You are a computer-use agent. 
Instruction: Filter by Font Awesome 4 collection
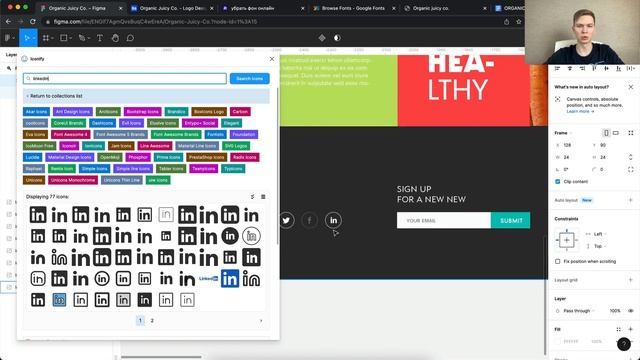pyautogui.click(x=71, y=134)
